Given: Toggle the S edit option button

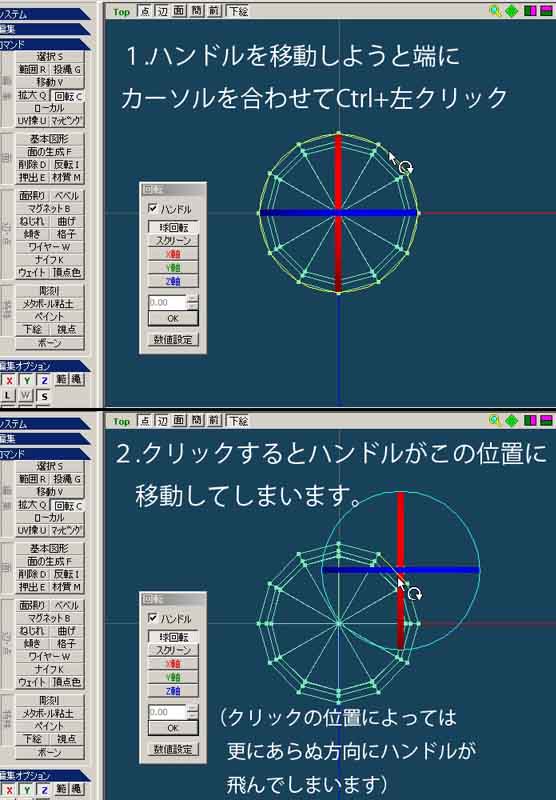Looking at the screenshot, I should tap(44, 396).
